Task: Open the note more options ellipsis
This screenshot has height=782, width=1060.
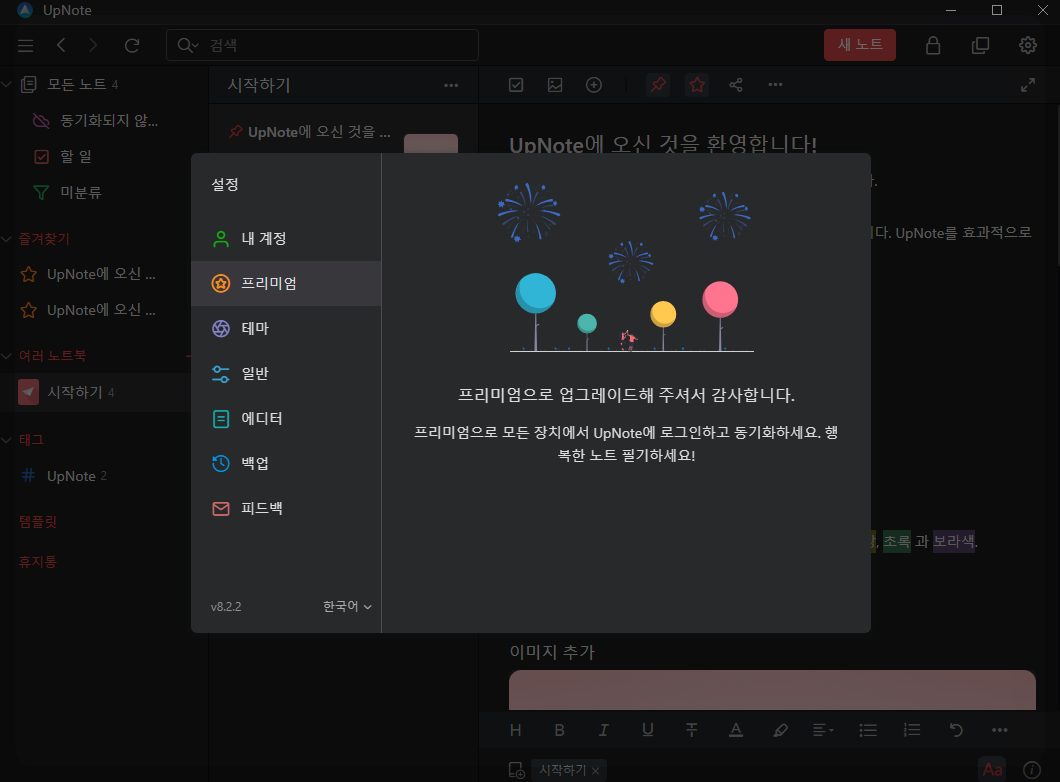Action: pyautogui.click(x=775, y=84)
